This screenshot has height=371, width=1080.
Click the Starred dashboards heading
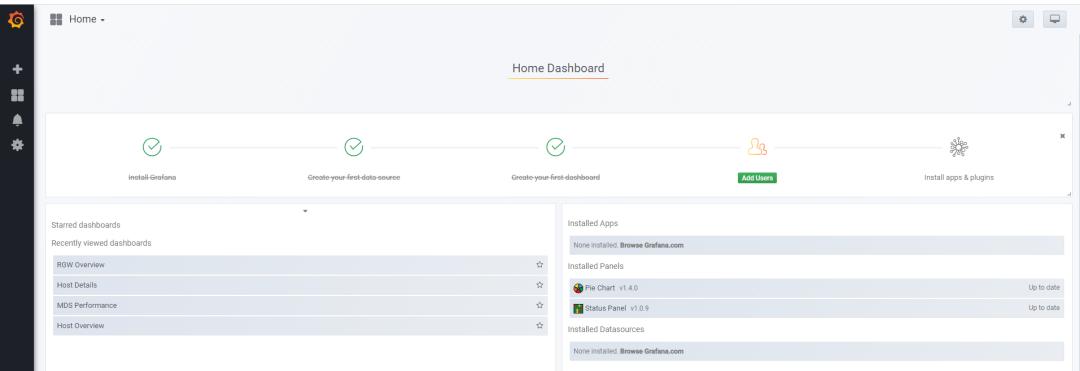coord(86,225)
